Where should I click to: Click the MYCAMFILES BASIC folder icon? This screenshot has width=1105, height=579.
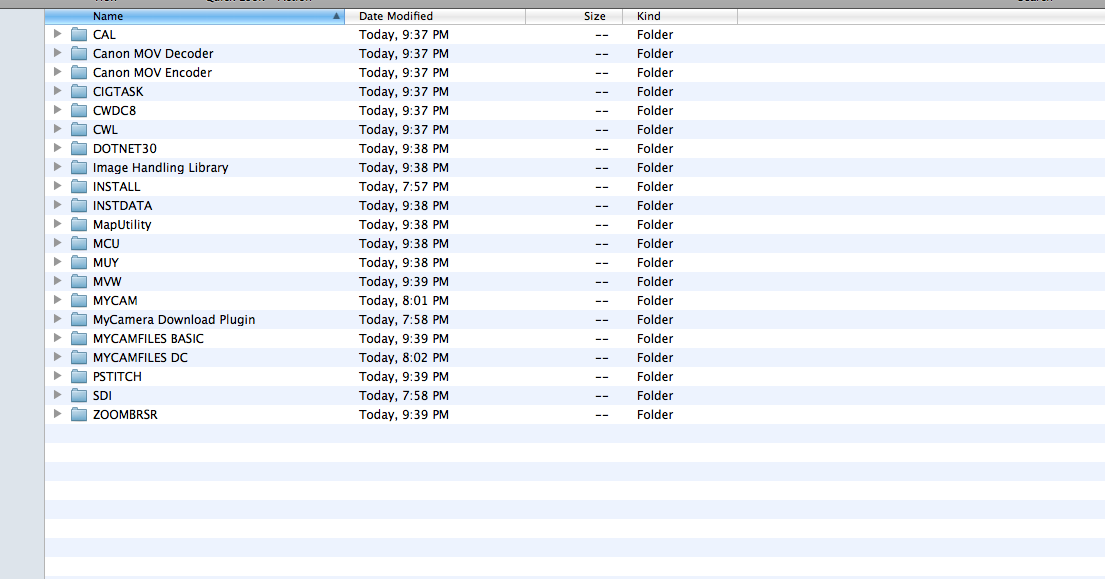pos(79,339)
